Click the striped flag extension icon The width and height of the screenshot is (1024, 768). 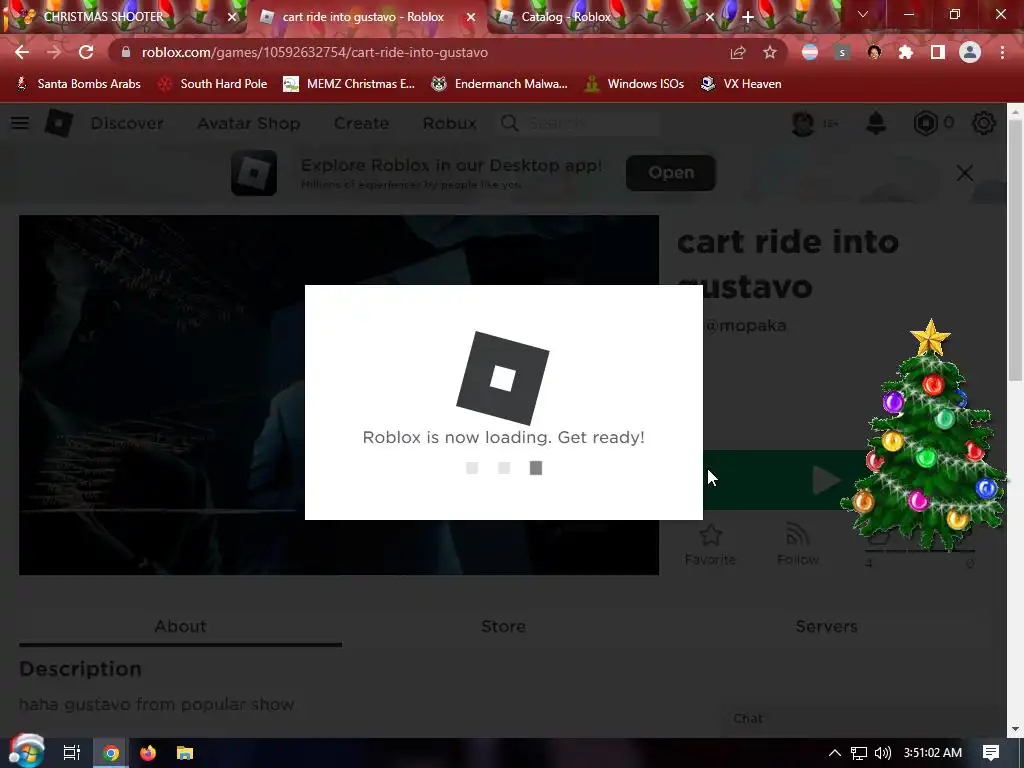tap(810, 52)
